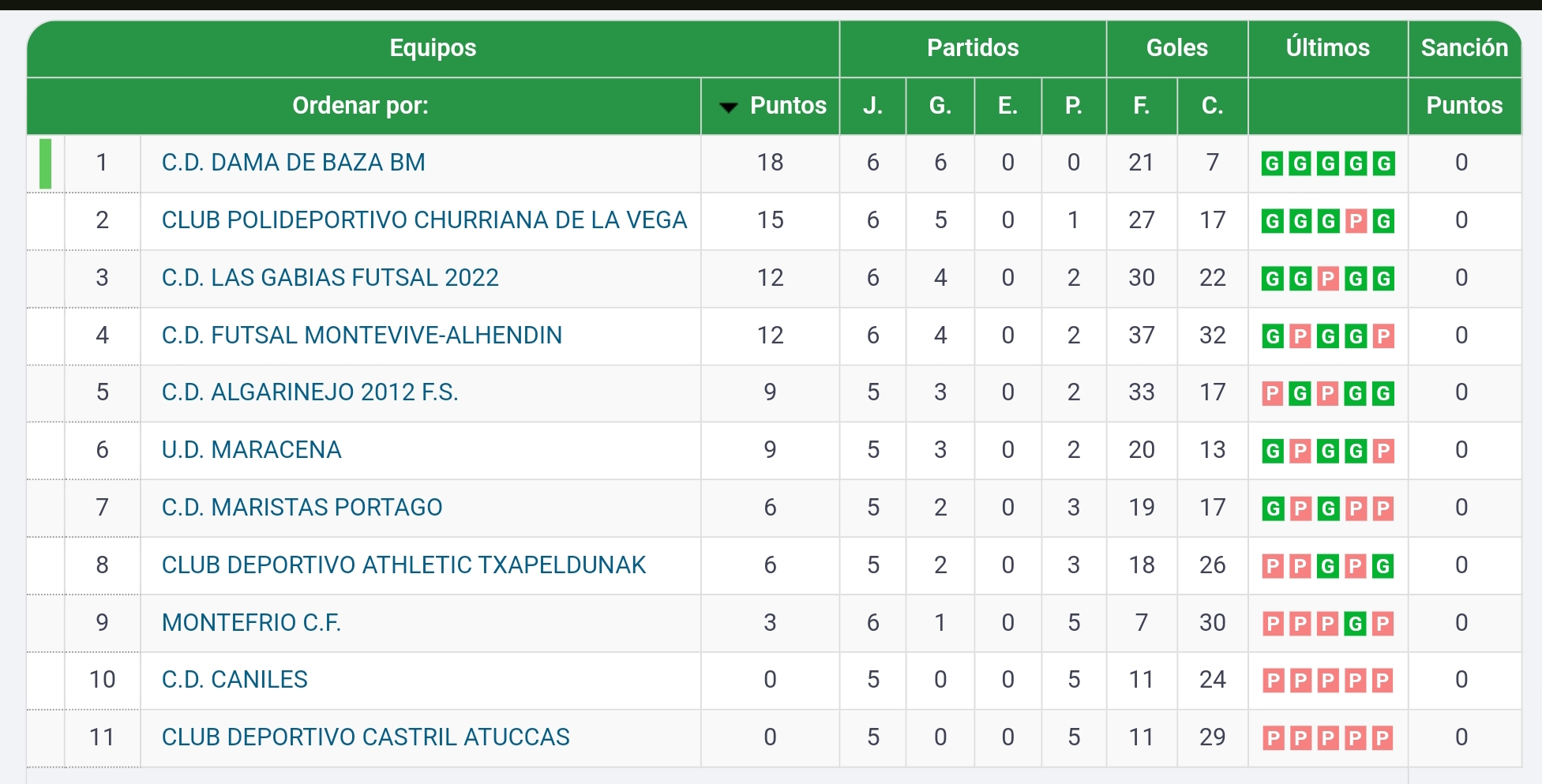Click green position marker beside rank 1
Image resolution: width=1542 pixels, height=784 pixels.
[46, 163]
